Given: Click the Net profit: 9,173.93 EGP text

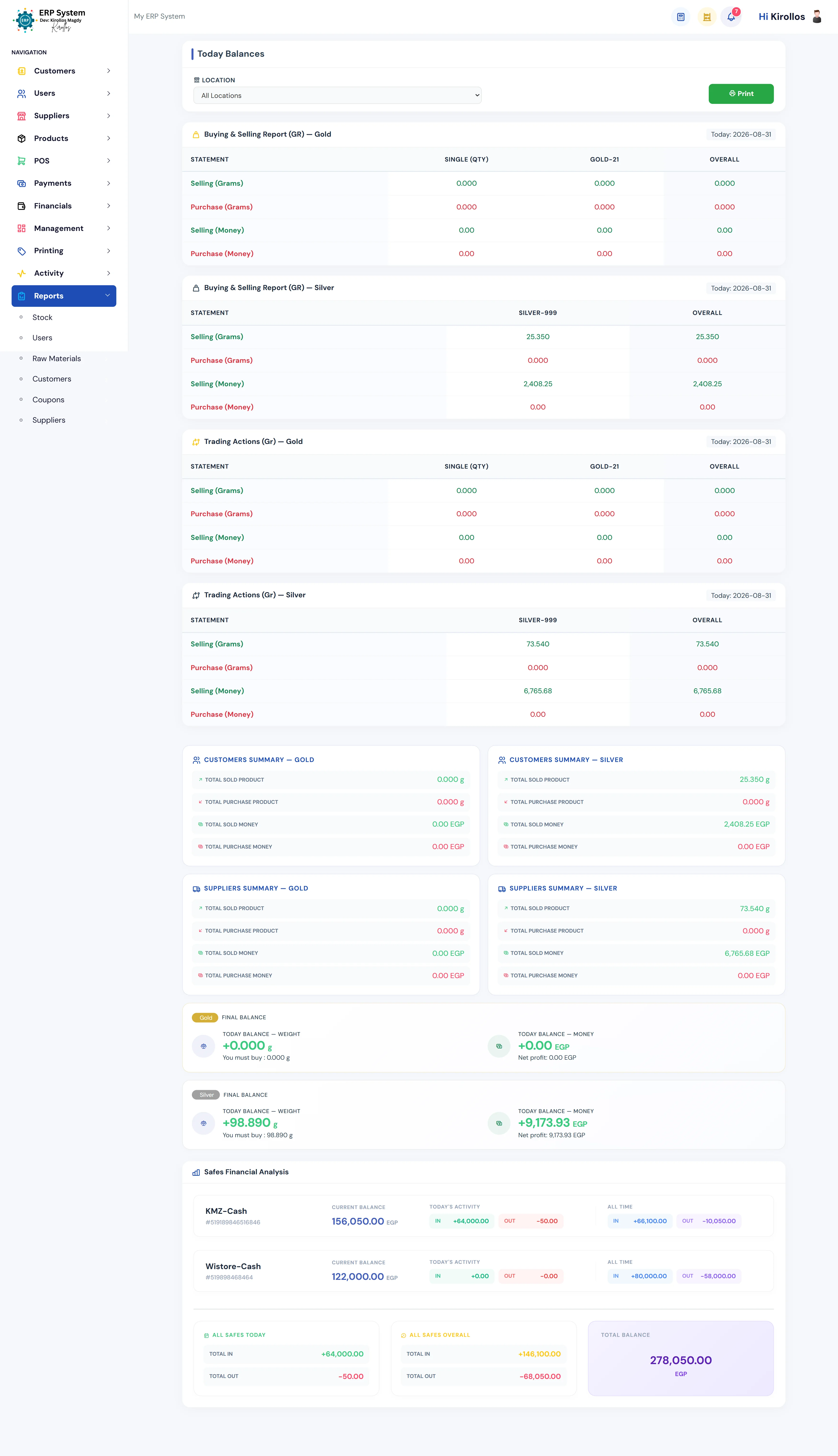Looking at the screenshot, I should click(551, 1136).
